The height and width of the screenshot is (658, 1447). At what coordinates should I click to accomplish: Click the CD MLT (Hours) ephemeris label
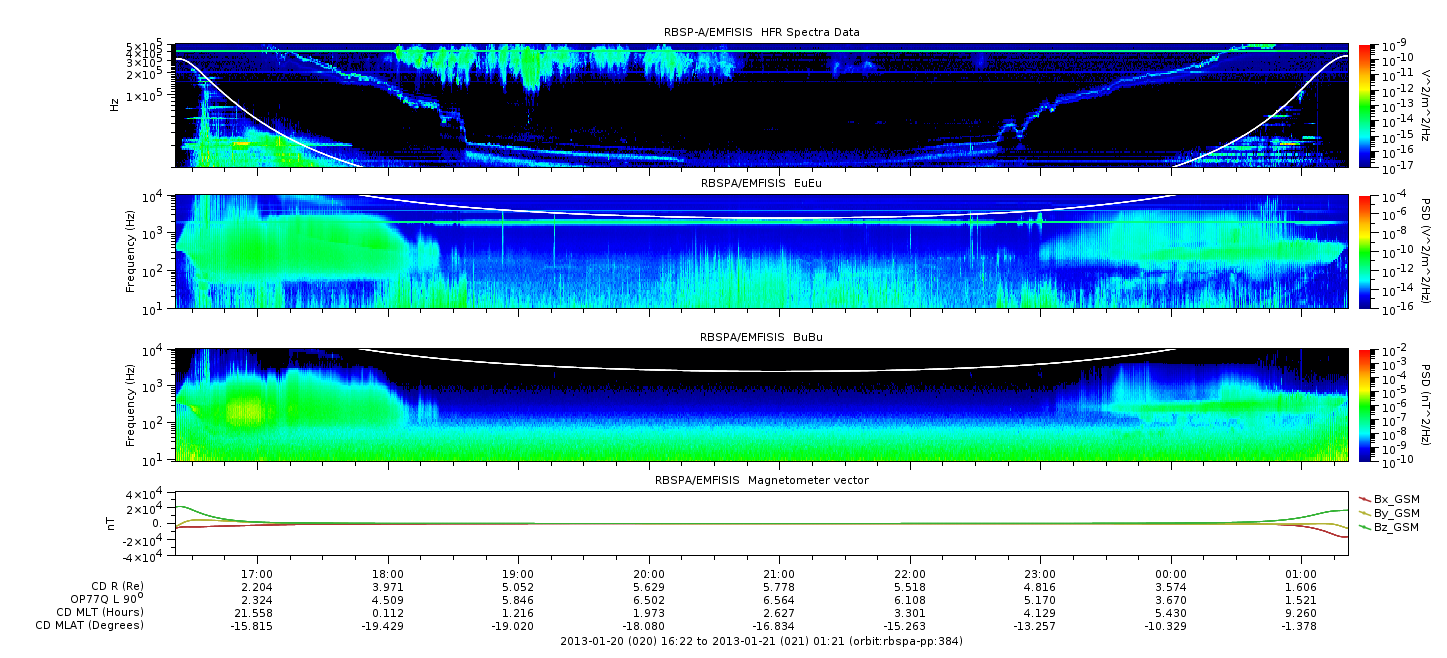100,612
